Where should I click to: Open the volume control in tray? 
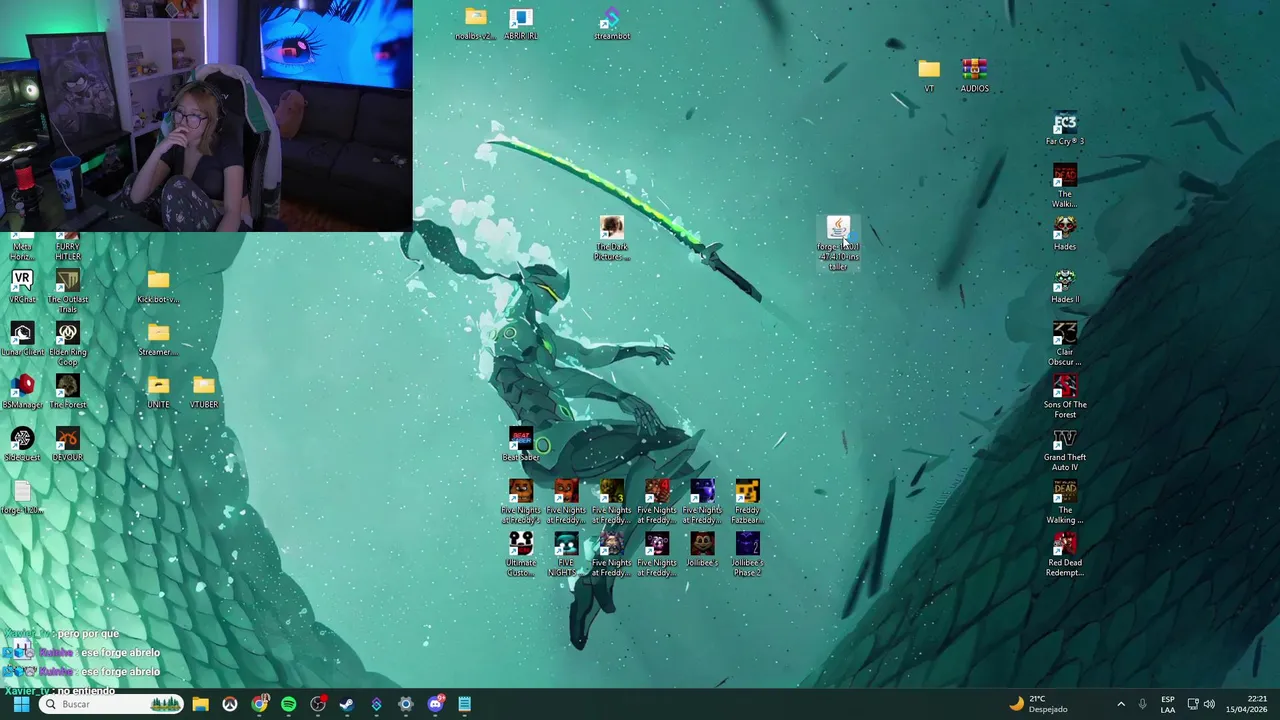(1209, 704)
